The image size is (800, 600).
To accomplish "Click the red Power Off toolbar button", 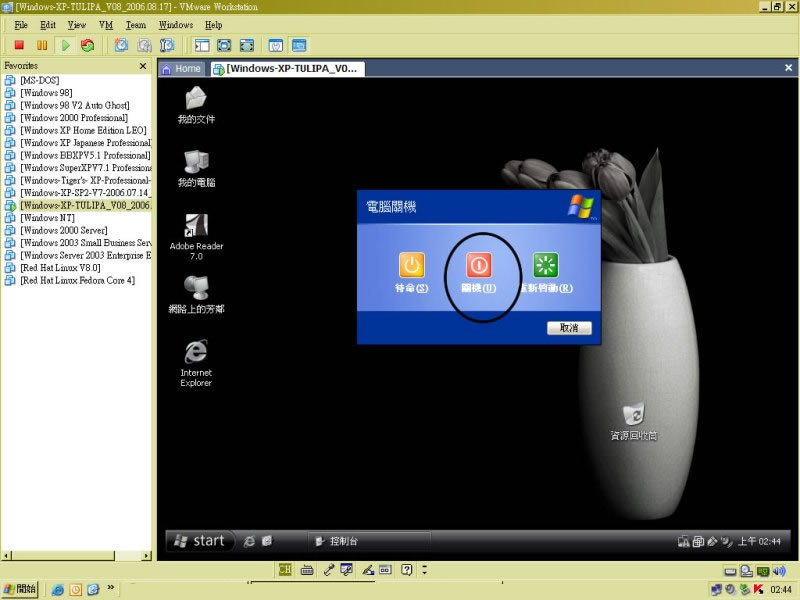I will (x=19, y=45).
